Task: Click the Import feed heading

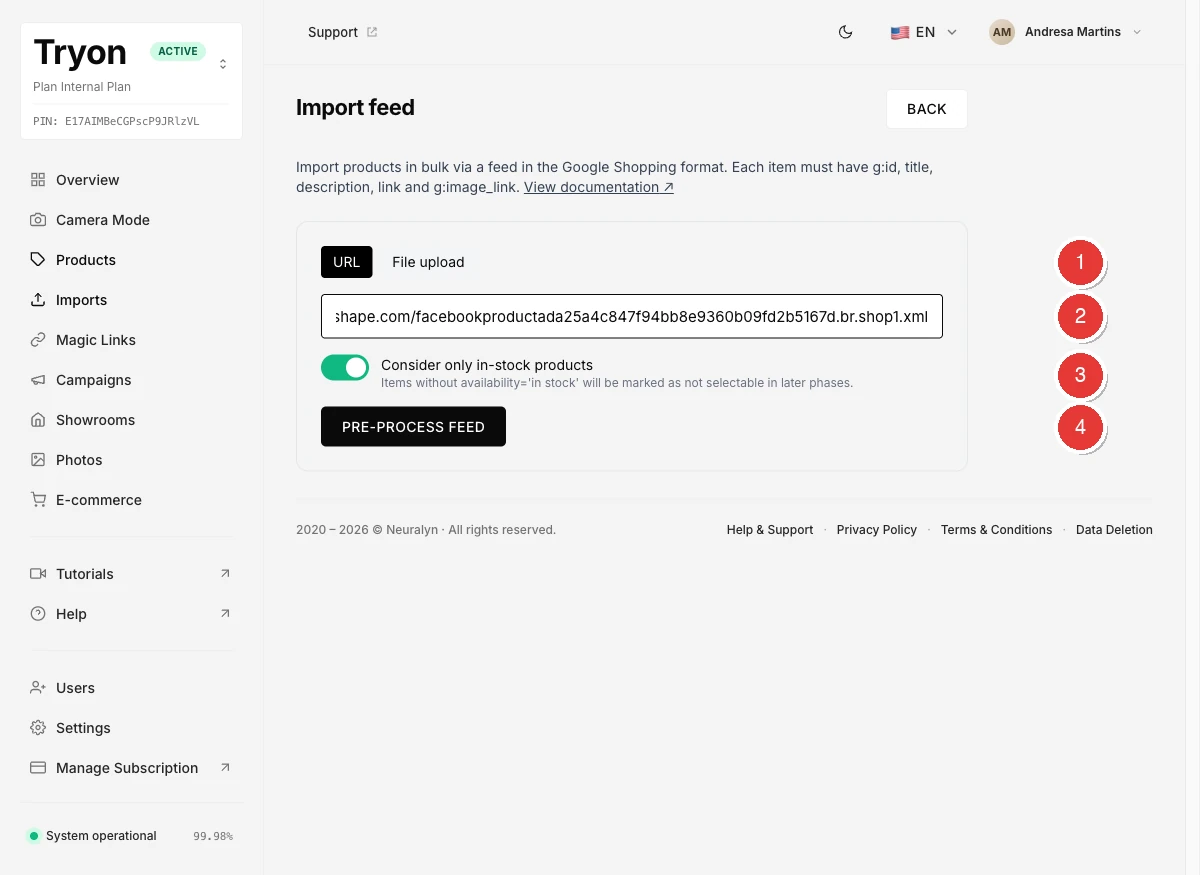Action: click(355, 108)
